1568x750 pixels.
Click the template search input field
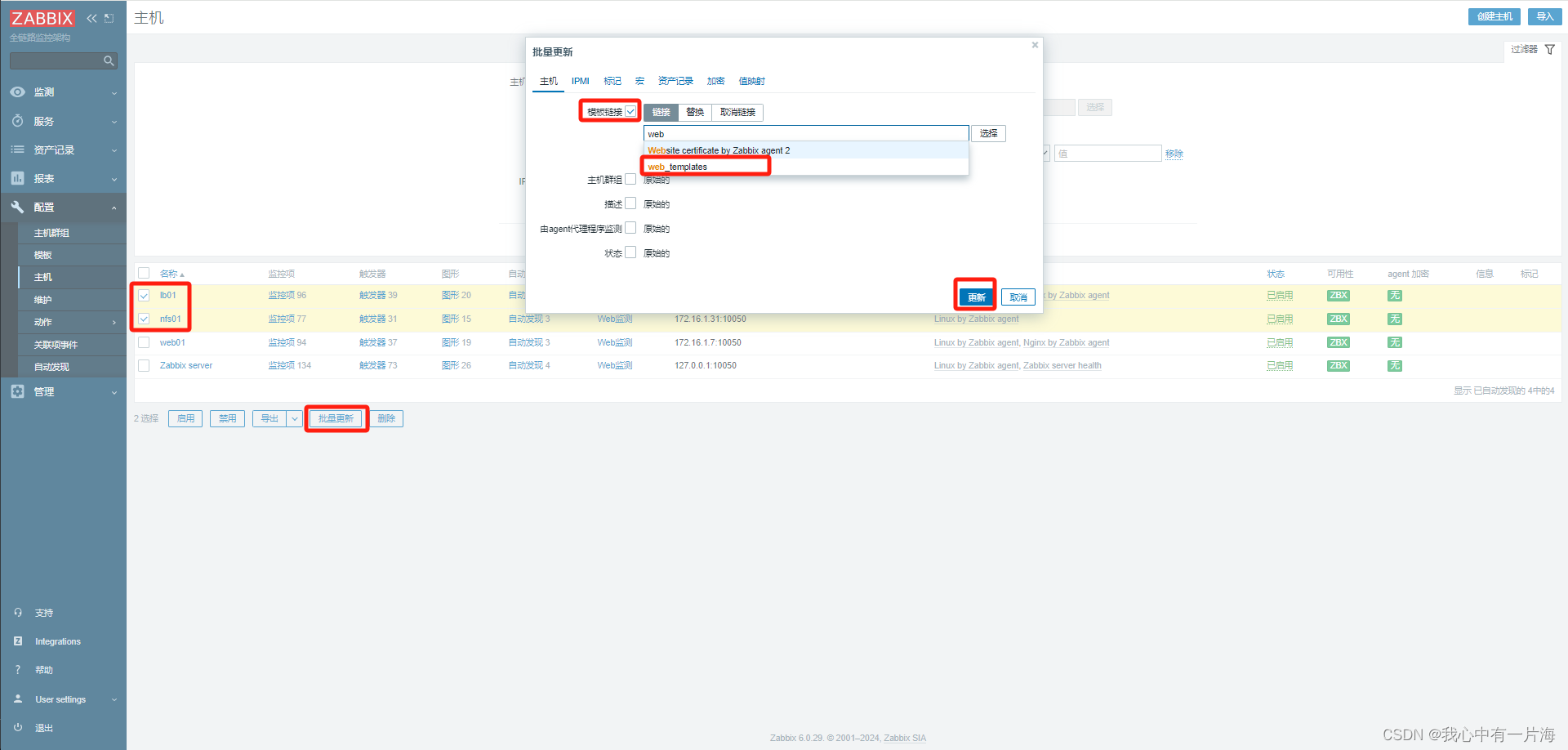(x=806, y=133)
